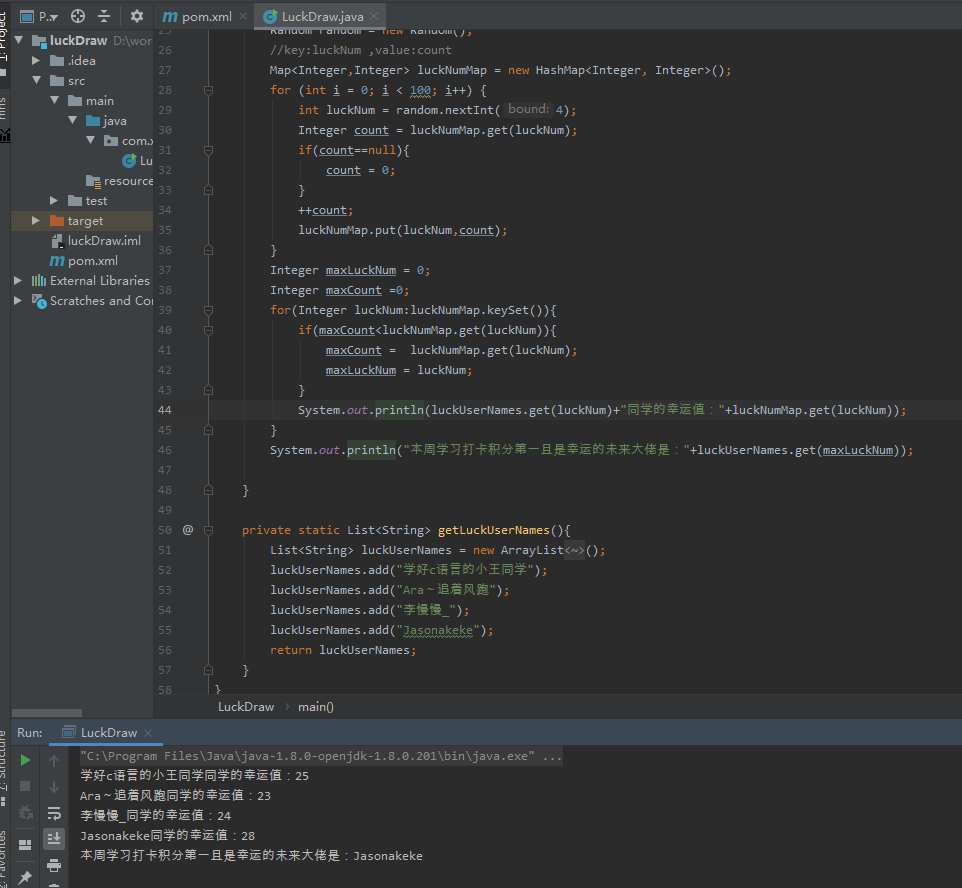Screen dimensions: 962x888
Task: Pin the Run tab with pin icon
Action: [x=25, y=878]
